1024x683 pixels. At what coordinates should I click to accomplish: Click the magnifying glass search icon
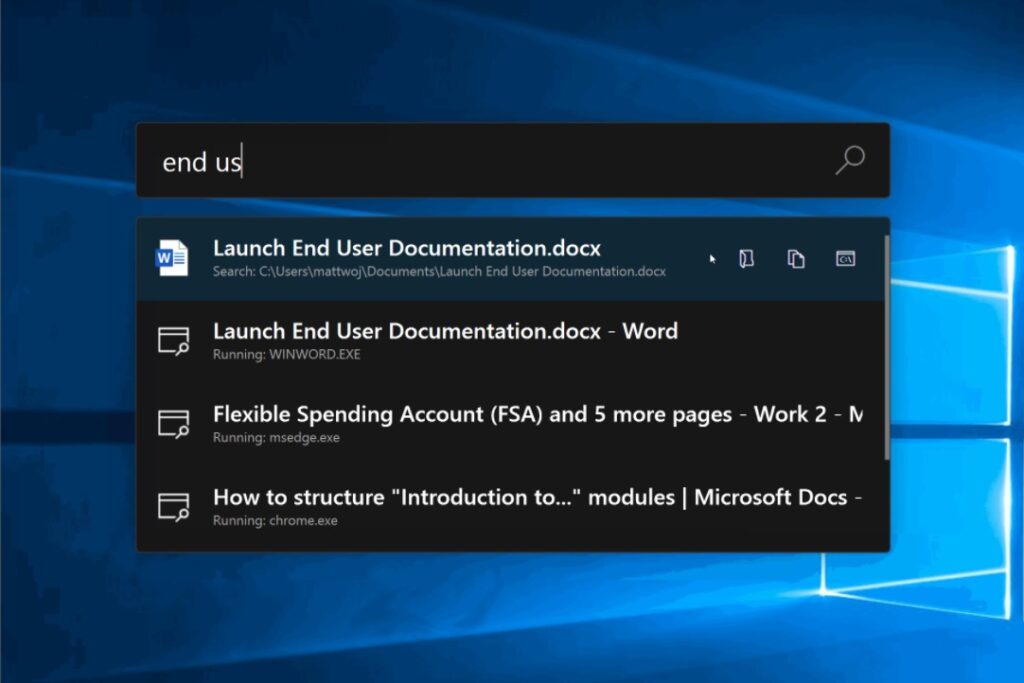click(849, 160)
